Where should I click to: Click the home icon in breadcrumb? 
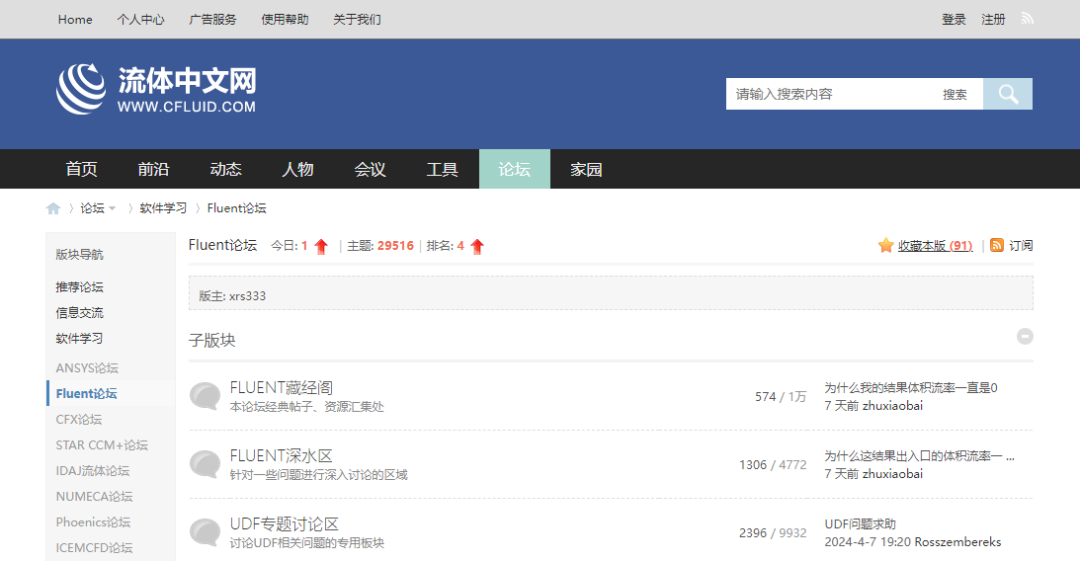pyautogui.click(x=53, y=208)
